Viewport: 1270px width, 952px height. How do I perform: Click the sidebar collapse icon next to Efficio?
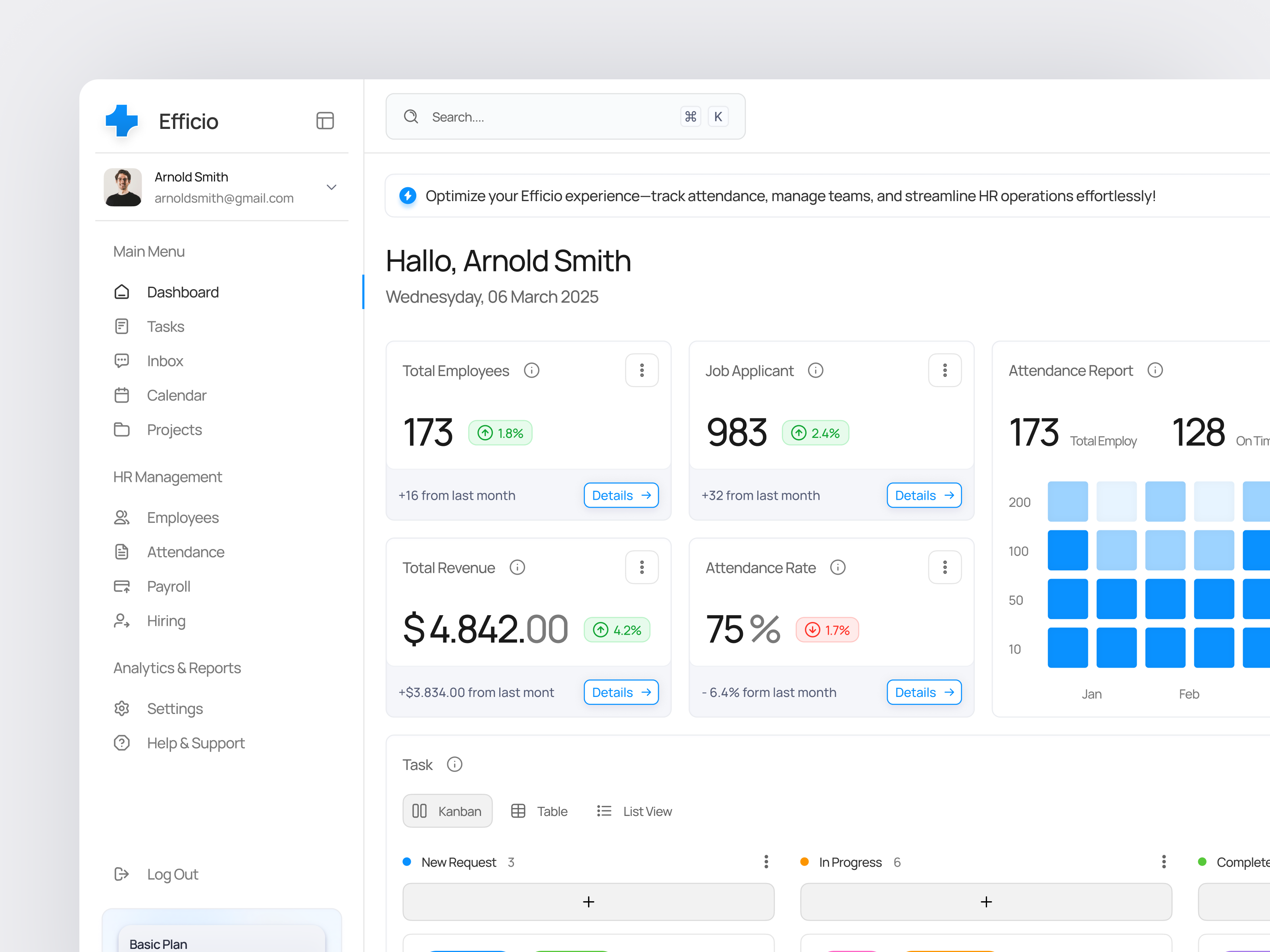[x=325, y=121]
